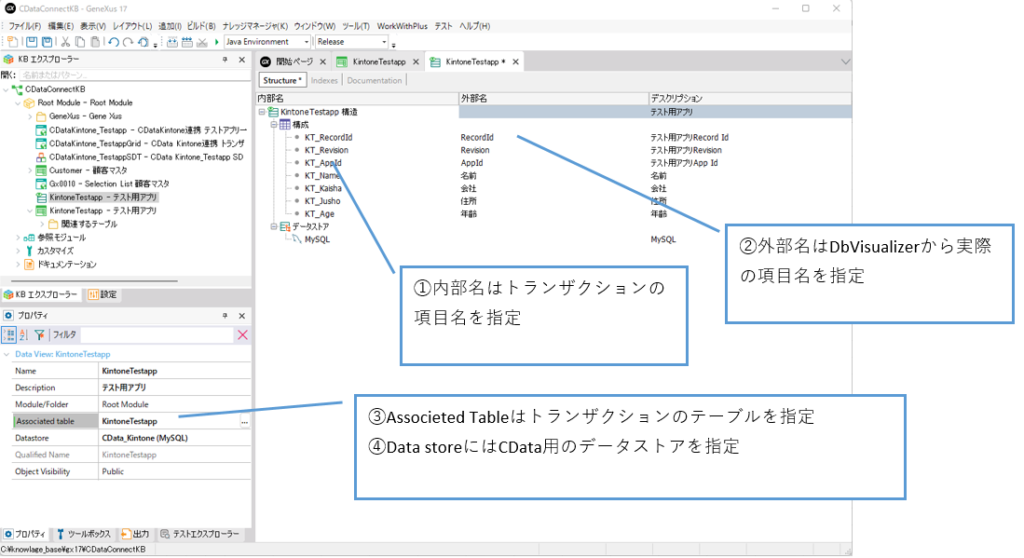
Task: Click the Redo arrow icon
Action: tap(128, 42)
